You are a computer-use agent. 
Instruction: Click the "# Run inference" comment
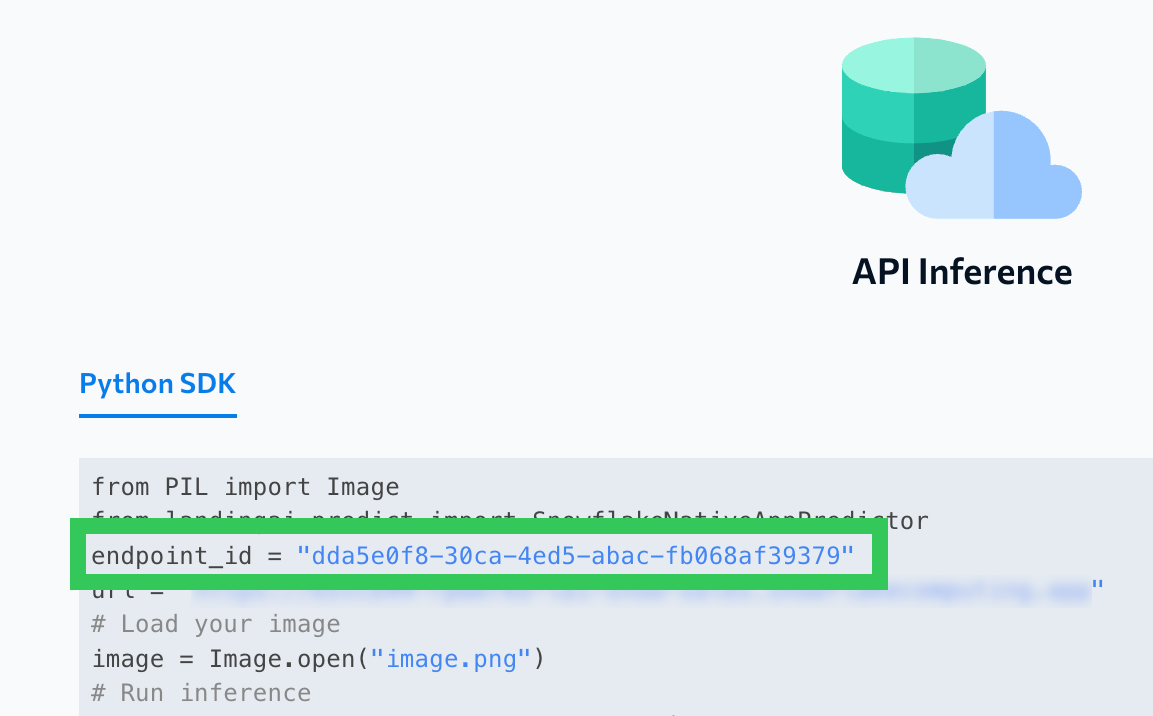[201, 693]
